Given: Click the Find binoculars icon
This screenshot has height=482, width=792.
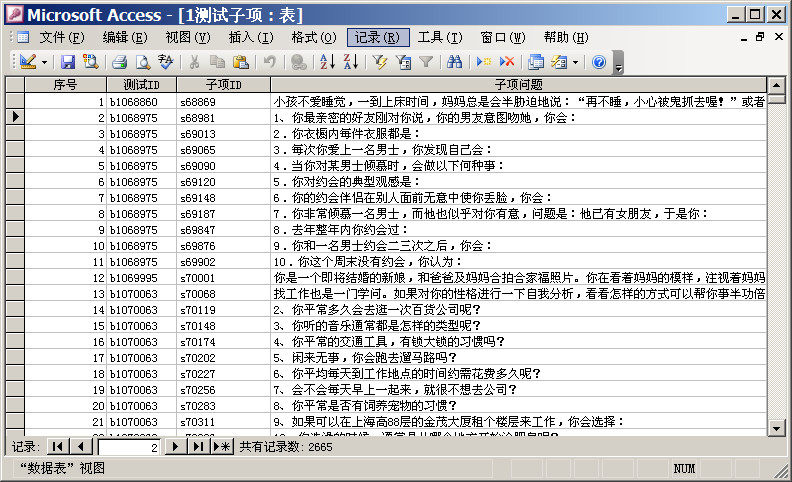Looking at the screenshot, I should (455, 62).
